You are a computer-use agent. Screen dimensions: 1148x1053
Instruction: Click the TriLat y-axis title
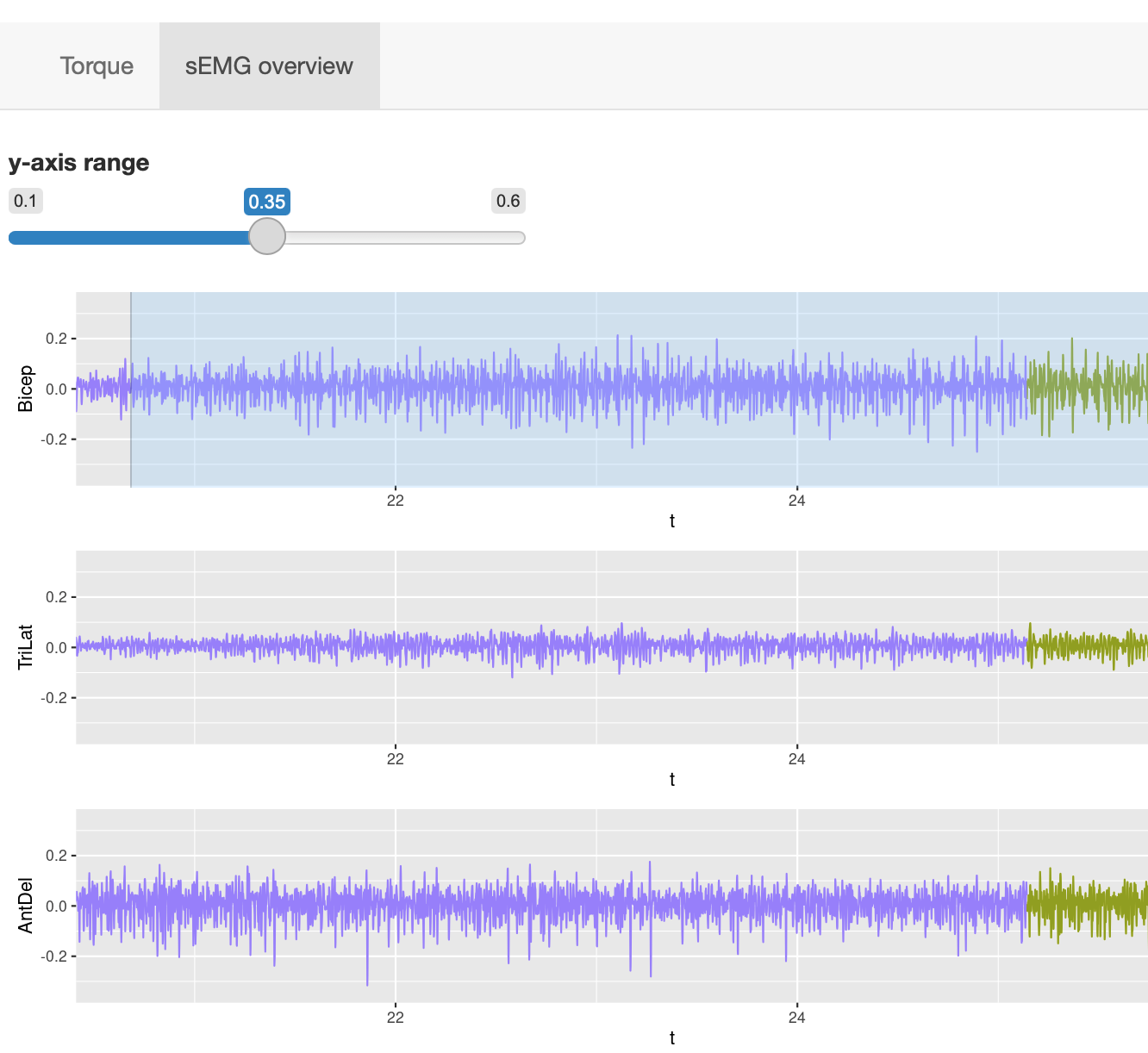(x=26, y=647)
